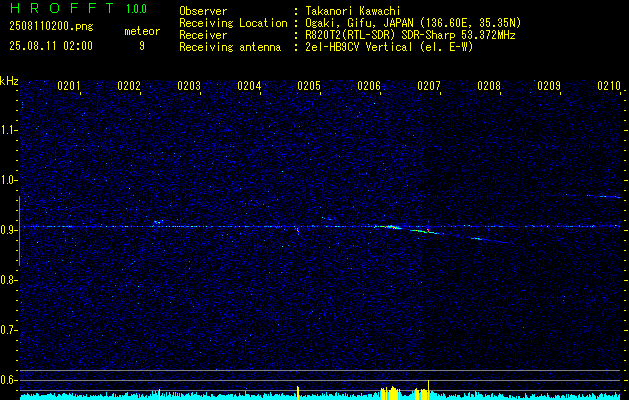629x400 pixels.
Task: Click the filename 2508110200.png
Action: click(x=51, y=27)
